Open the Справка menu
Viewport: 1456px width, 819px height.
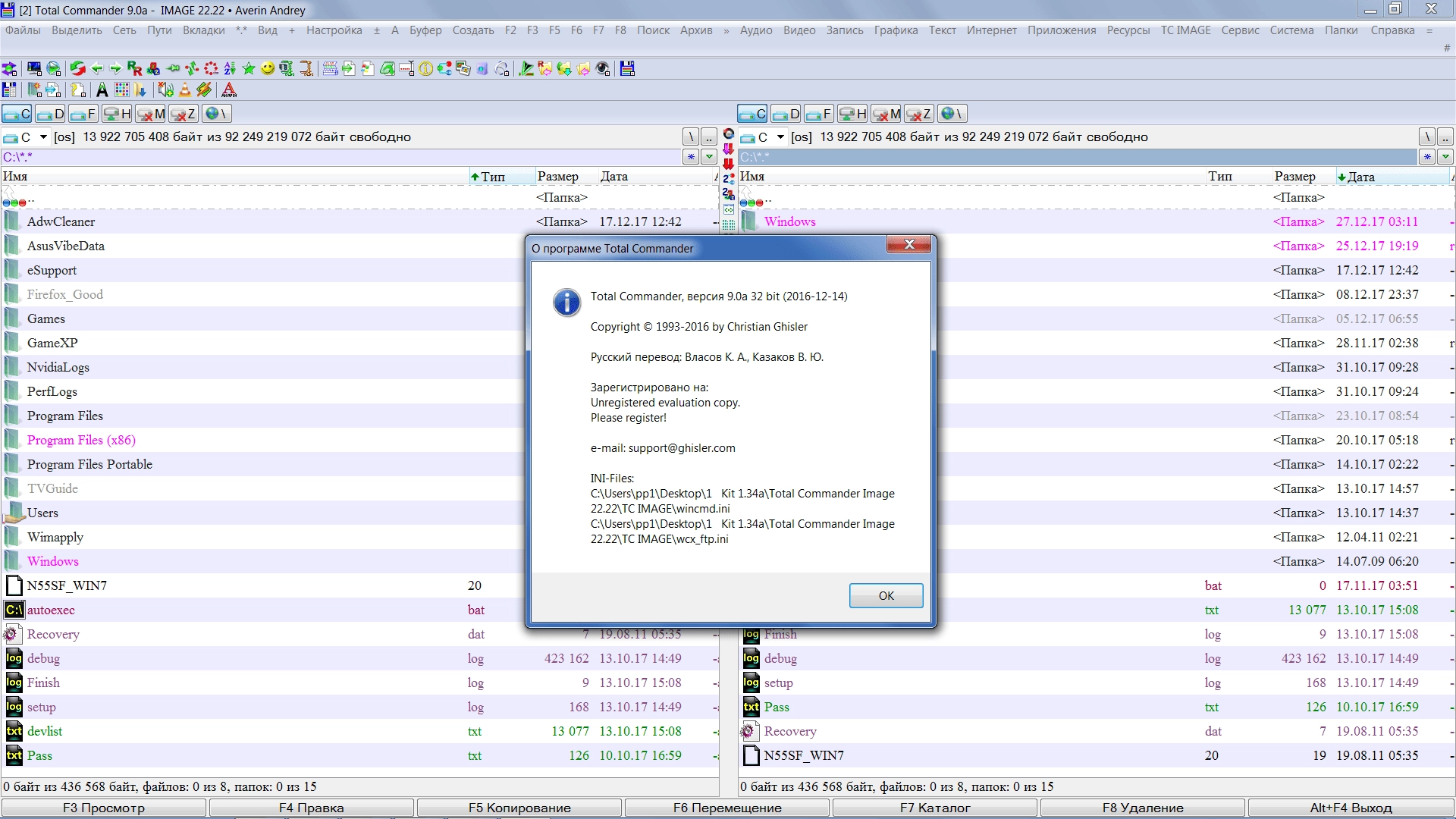pos(1392,30)
